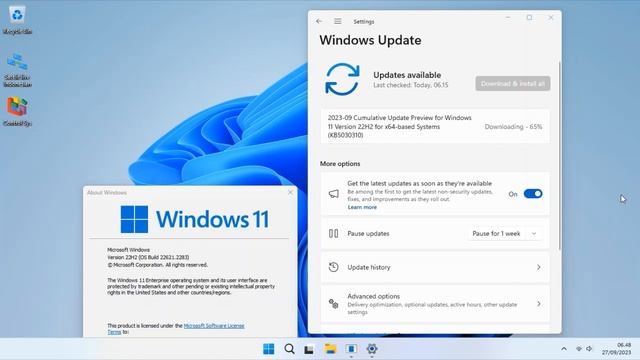The image size is (640, 360).
Task: Click the network icon in system tray
Action: coord(579,349)
